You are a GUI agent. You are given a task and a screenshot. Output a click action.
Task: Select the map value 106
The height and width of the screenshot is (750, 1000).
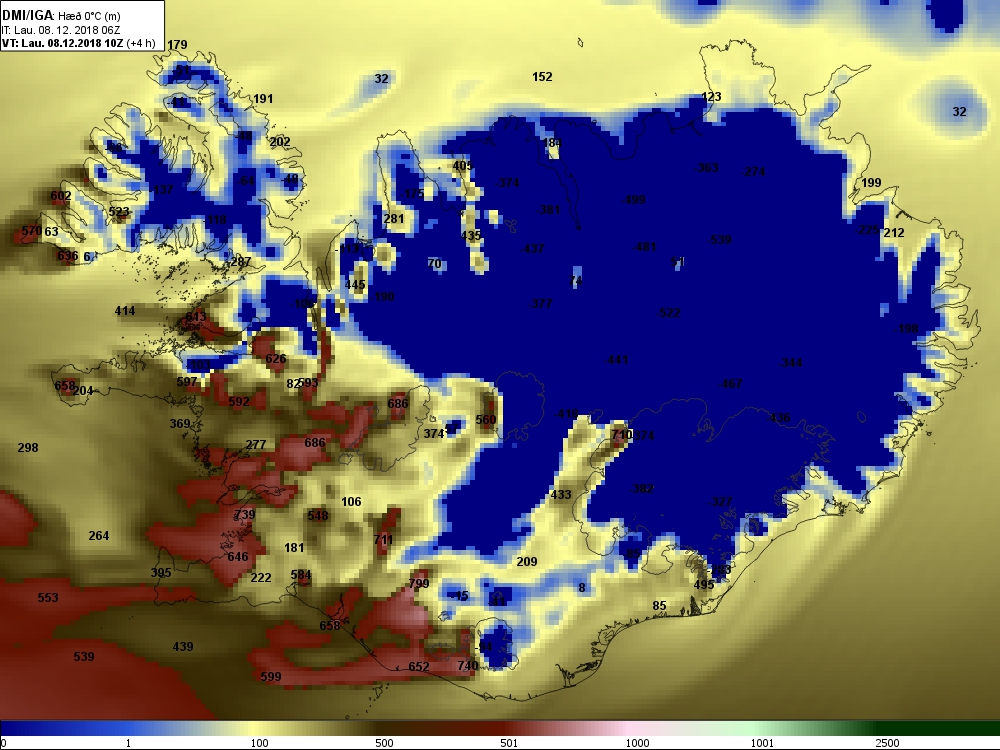tap(351, 502)
